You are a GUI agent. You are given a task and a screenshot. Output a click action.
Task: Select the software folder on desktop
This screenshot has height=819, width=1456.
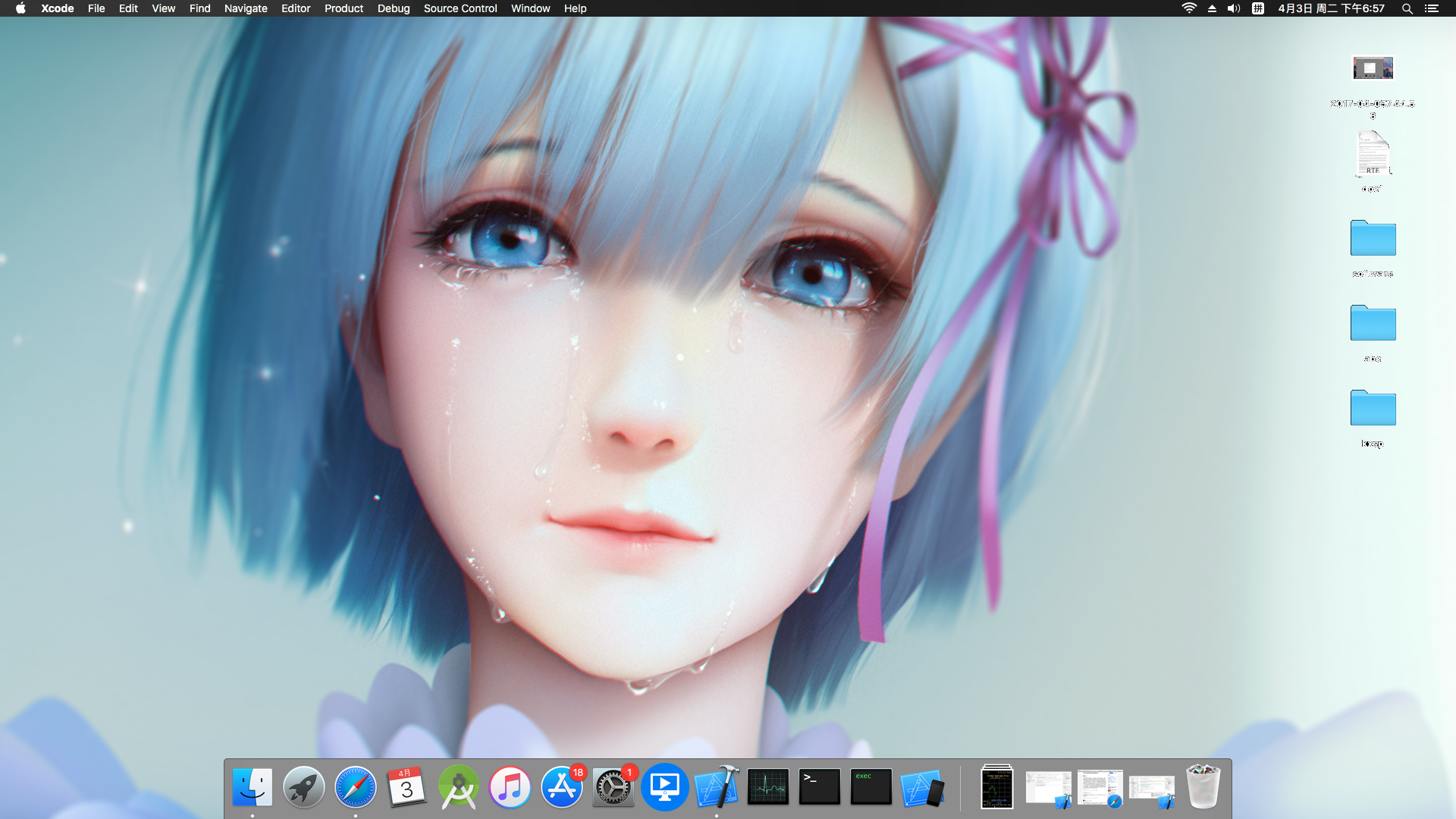1373,238
